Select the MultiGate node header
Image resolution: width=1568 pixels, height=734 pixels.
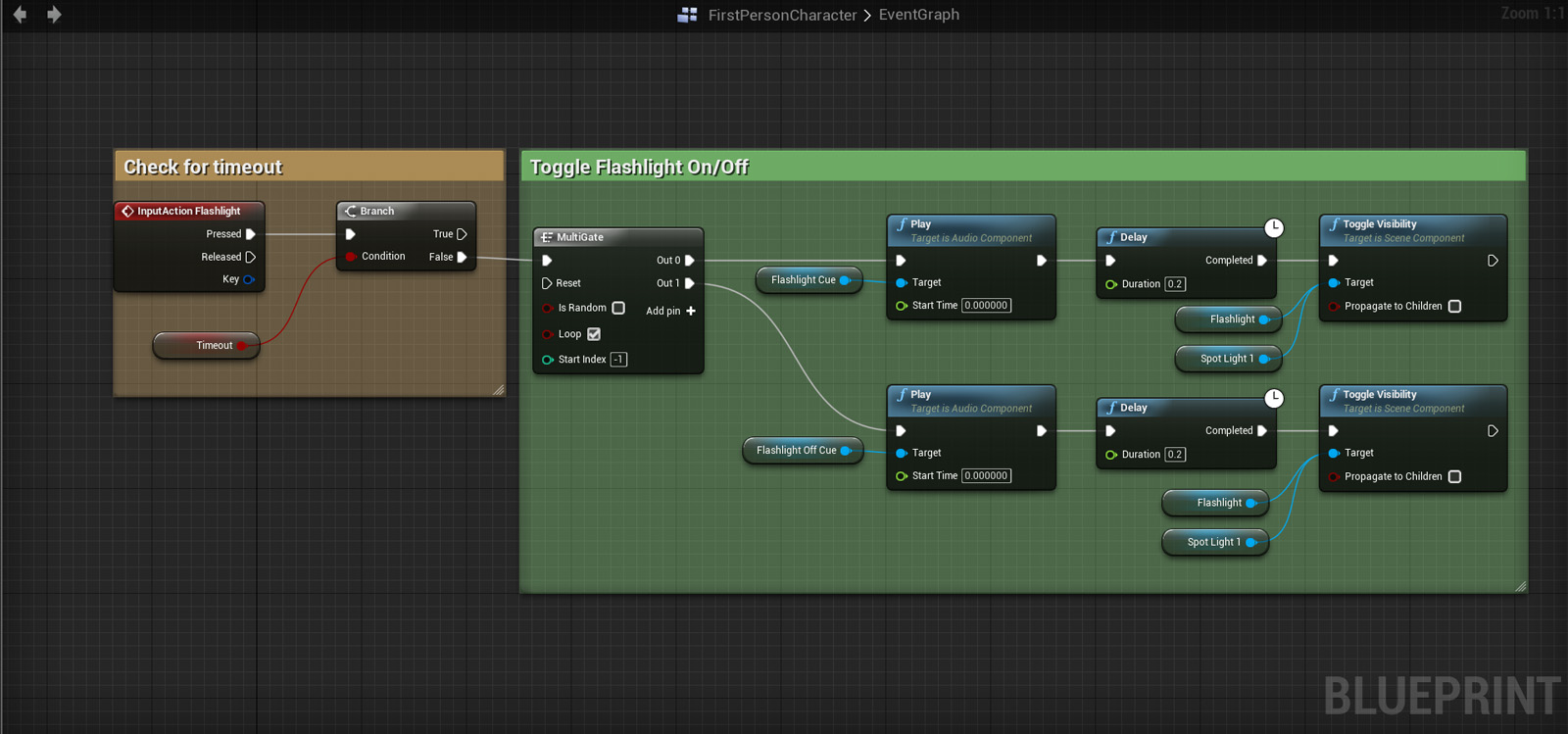point(618,237)
